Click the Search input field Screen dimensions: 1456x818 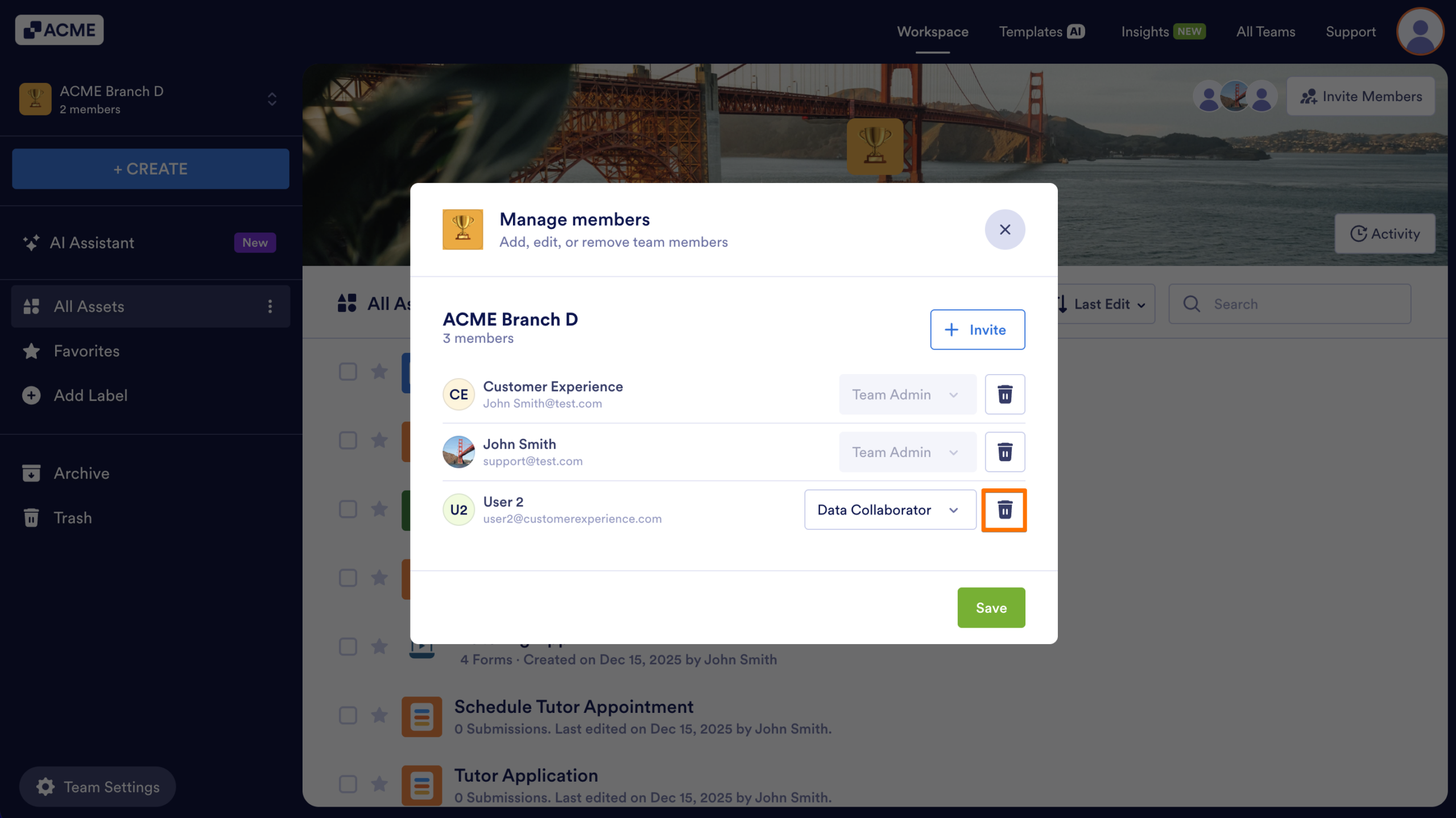tap(1290, 304)
